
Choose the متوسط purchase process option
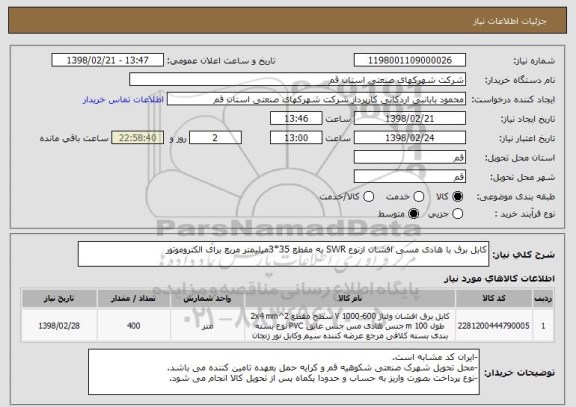(414, 214)
